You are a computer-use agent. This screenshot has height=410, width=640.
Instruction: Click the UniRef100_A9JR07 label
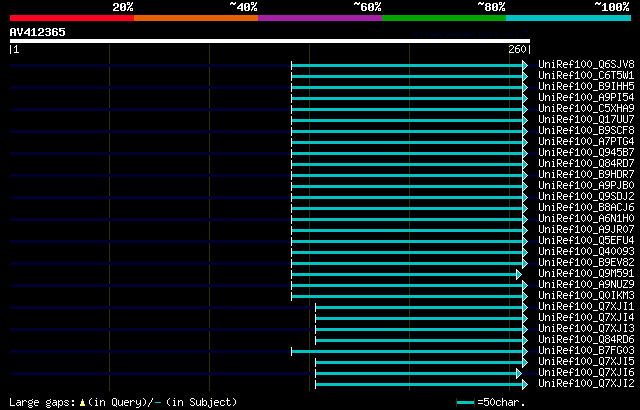[x=586, y=230]
